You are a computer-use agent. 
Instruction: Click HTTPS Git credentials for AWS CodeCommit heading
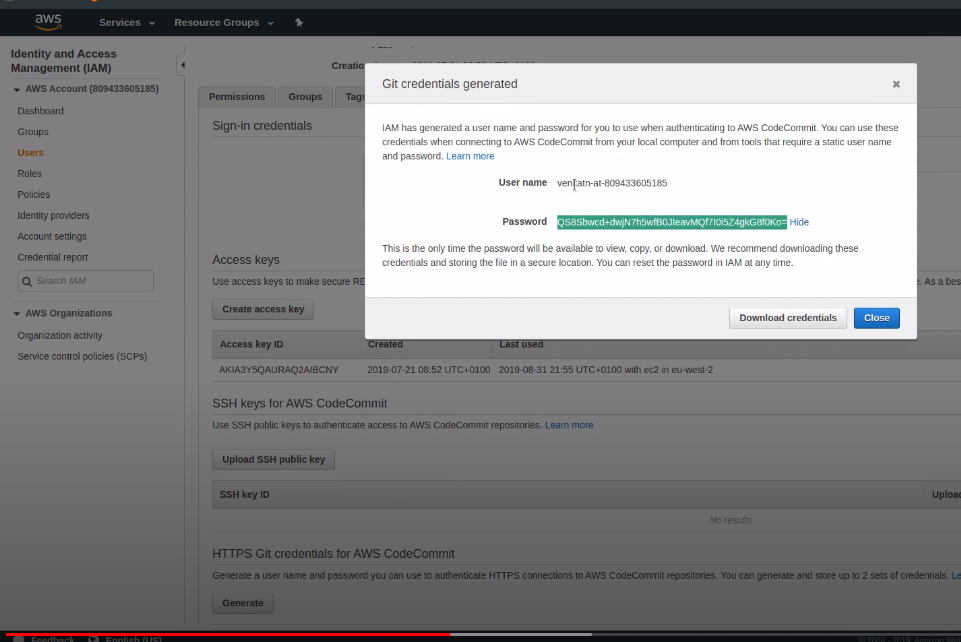click(333, 554)
